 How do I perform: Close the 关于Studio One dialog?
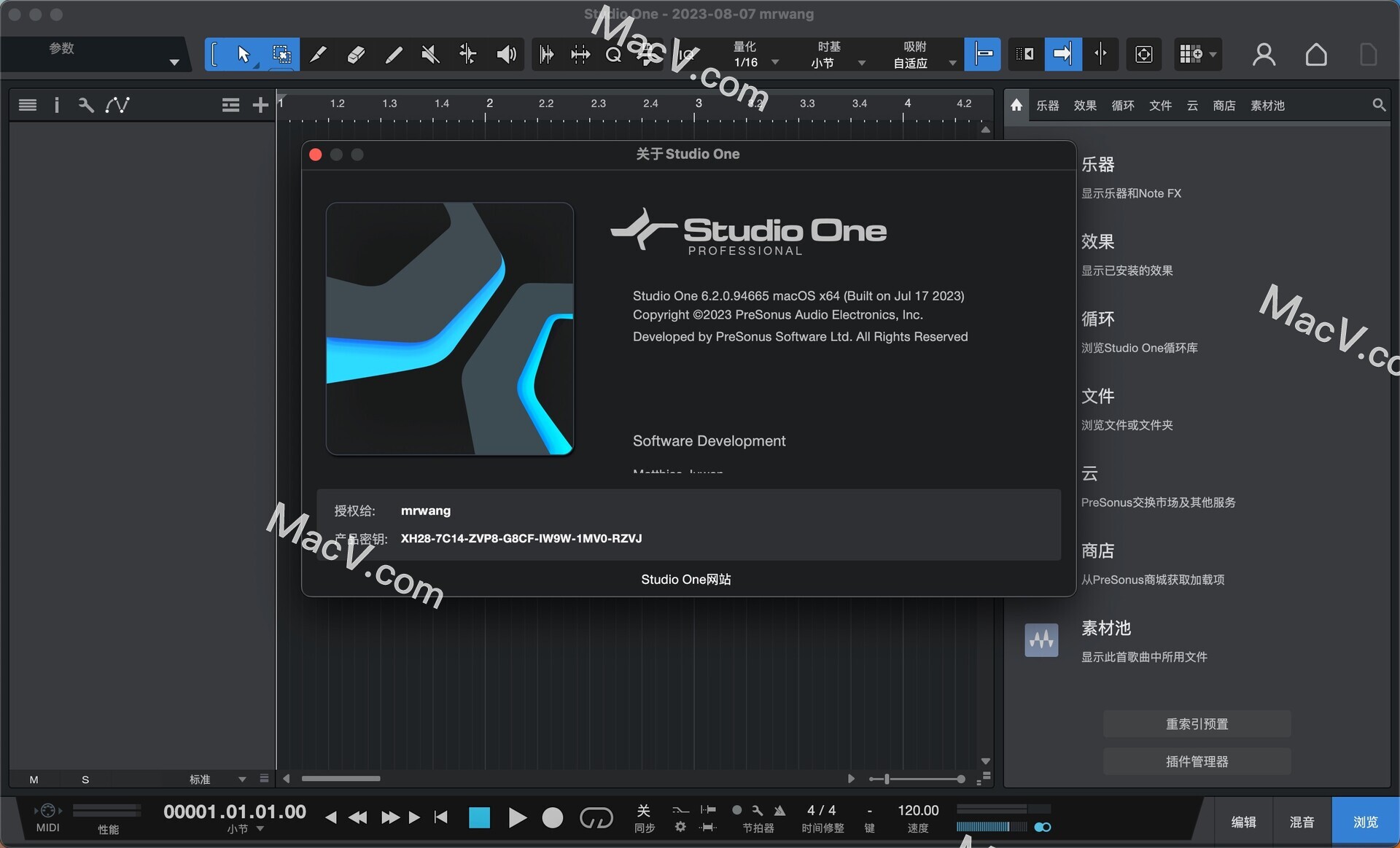316,155
